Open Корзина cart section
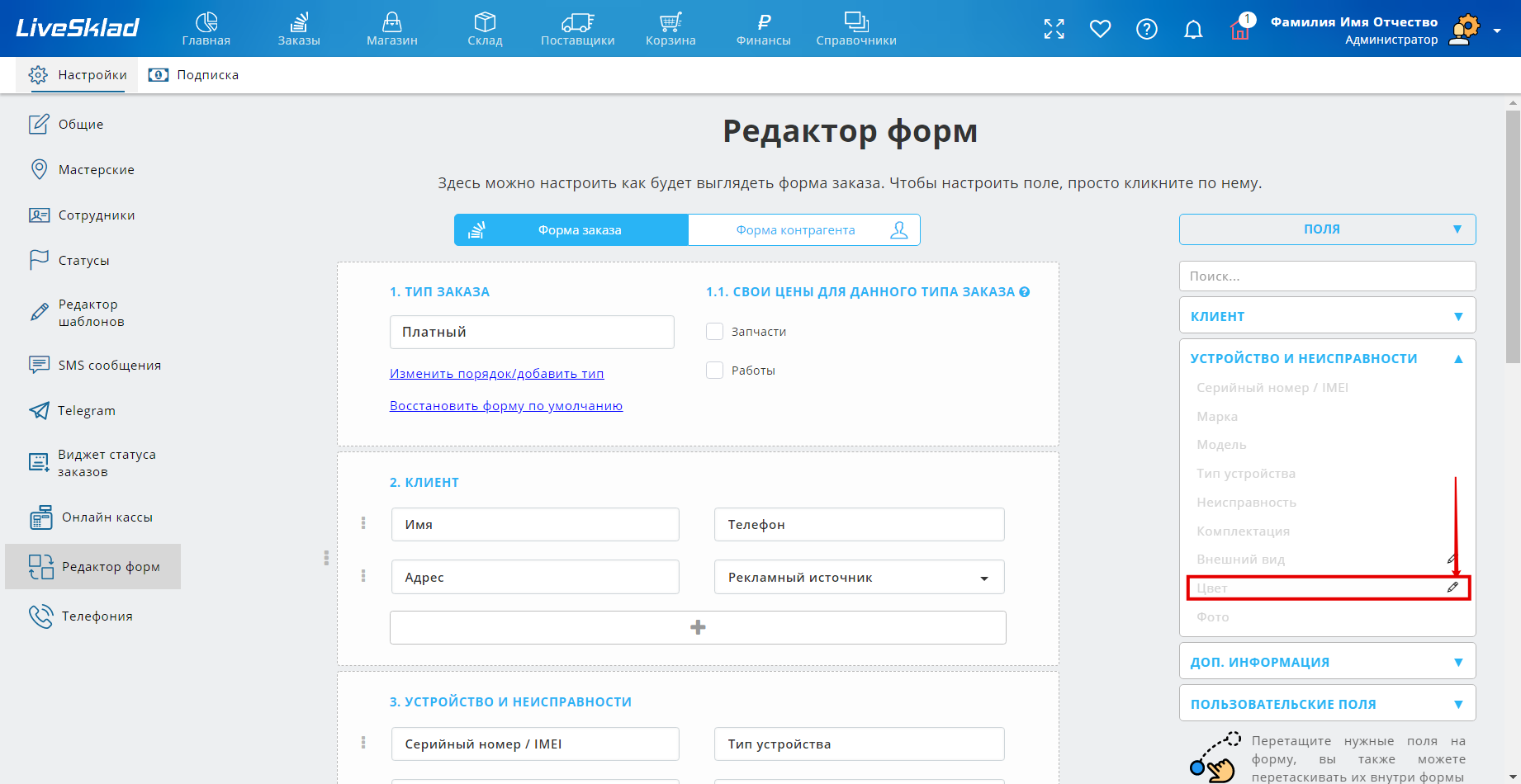Viewport: 1521px width, 784px height. [670, 29]
